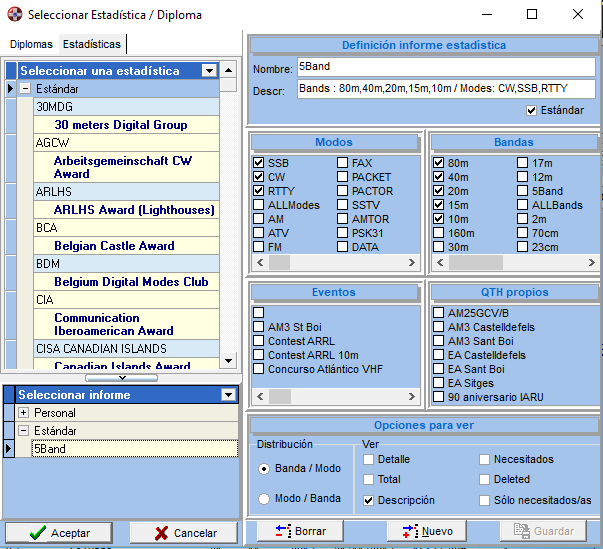603x549 pixels.
Task: Click the green checkmark Aceptar button
Action: [x=62, y=533]
